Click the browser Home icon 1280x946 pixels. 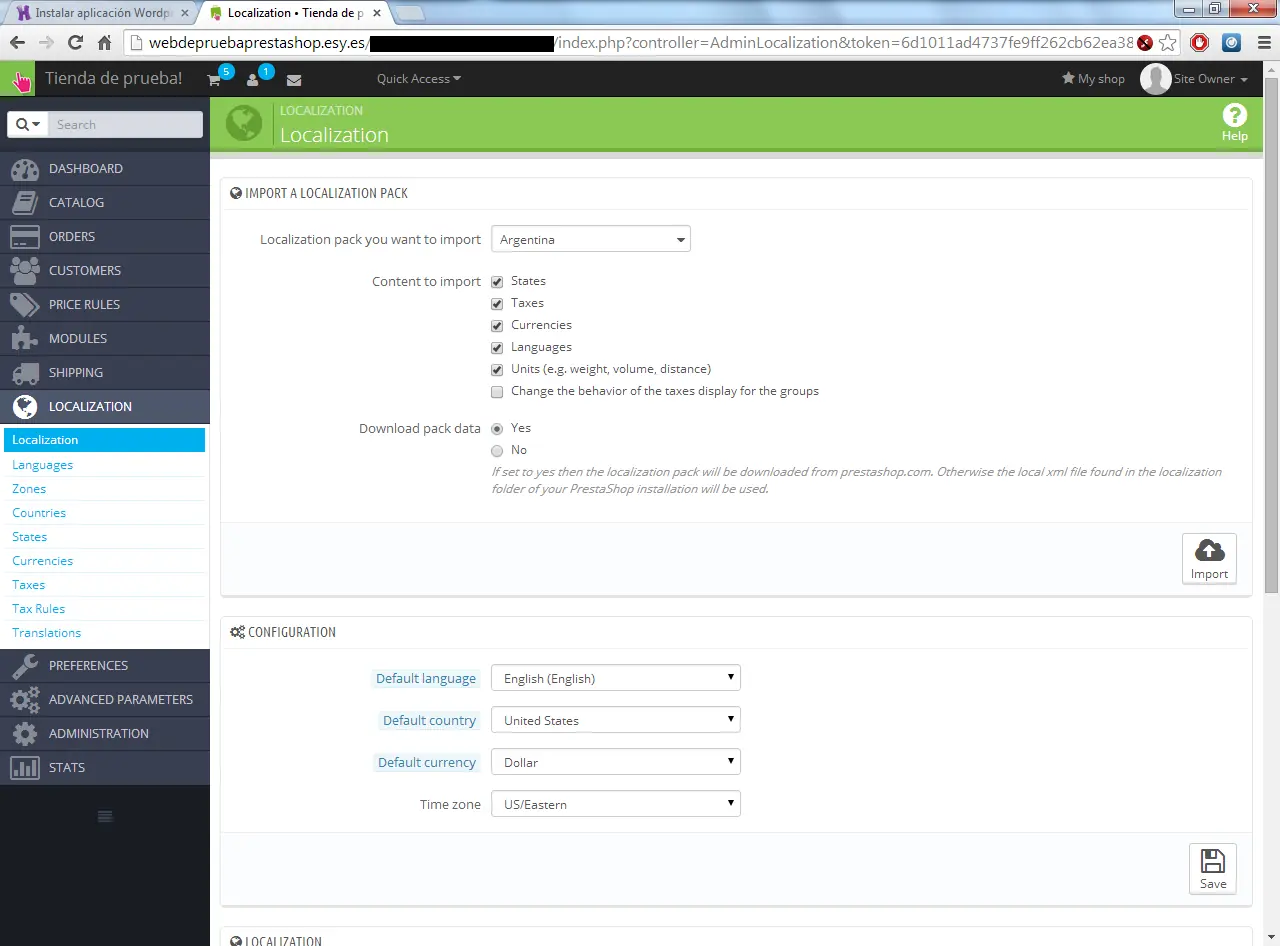pyautogui.click(x=104, y=43)
